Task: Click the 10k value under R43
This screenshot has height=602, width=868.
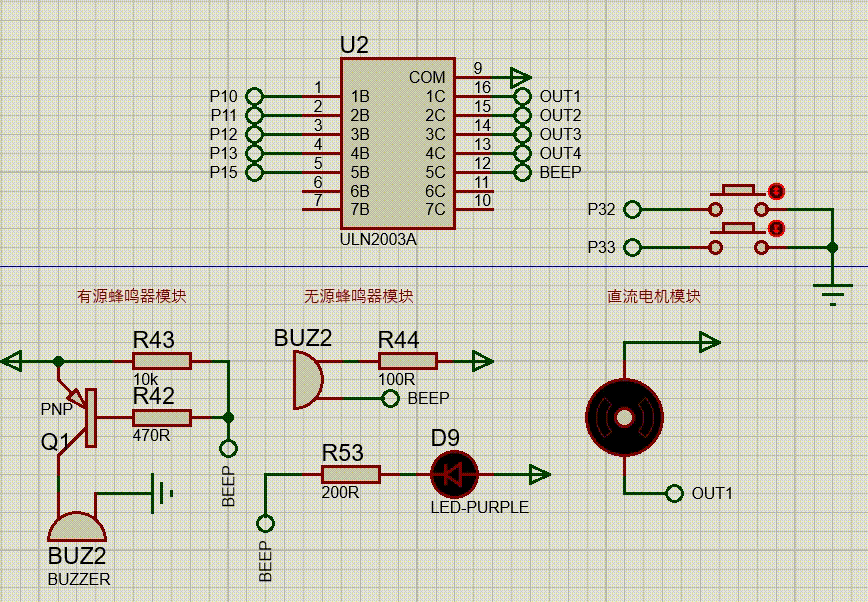Action: (x=145, y=379)
